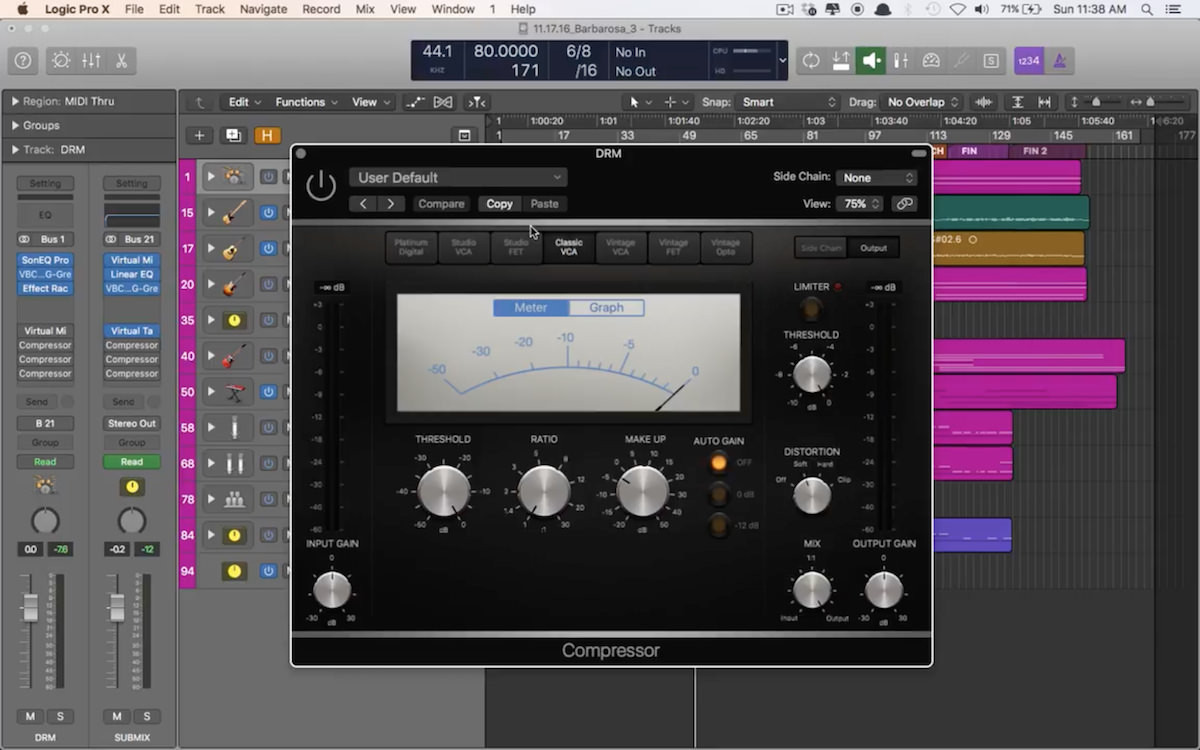This screenshot has width=1200, height=750.
Task: Set Auto Gain to OFF
Action: (x=718, y=462)
